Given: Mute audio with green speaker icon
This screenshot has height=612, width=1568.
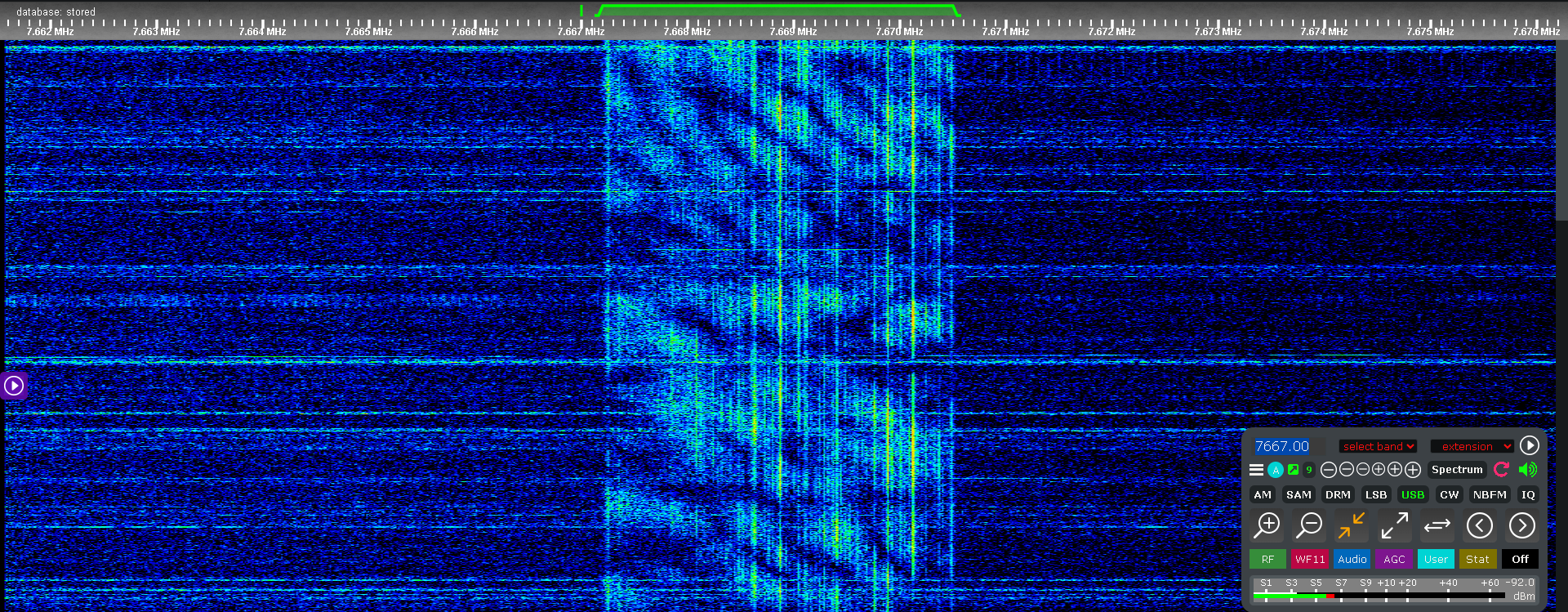Looking at the screenshot, I should coord(1528,469).
